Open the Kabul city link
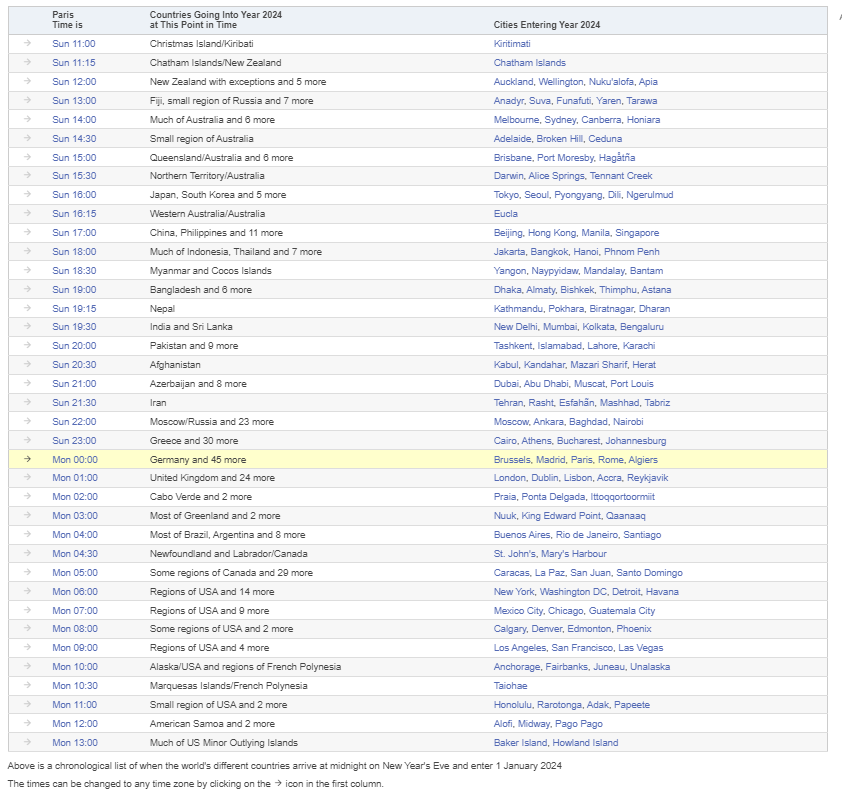Screen dimensions: 842x796 (x=506, y=365)
